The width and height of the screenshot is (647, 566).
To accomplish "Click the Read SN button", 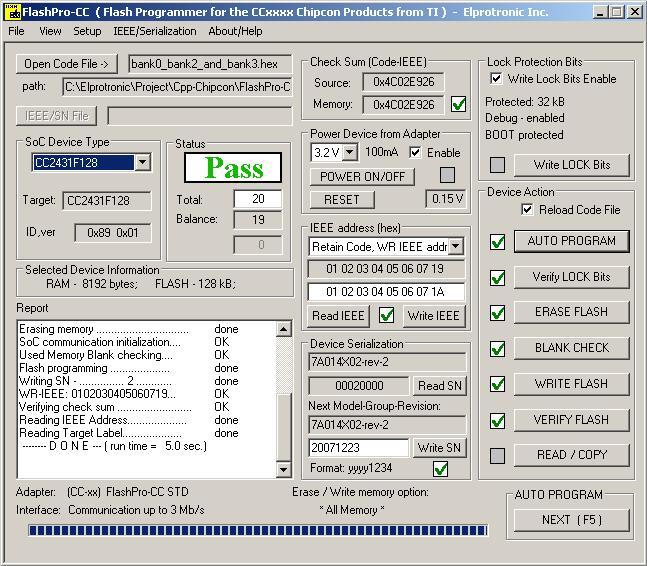I will coord(440,386).
